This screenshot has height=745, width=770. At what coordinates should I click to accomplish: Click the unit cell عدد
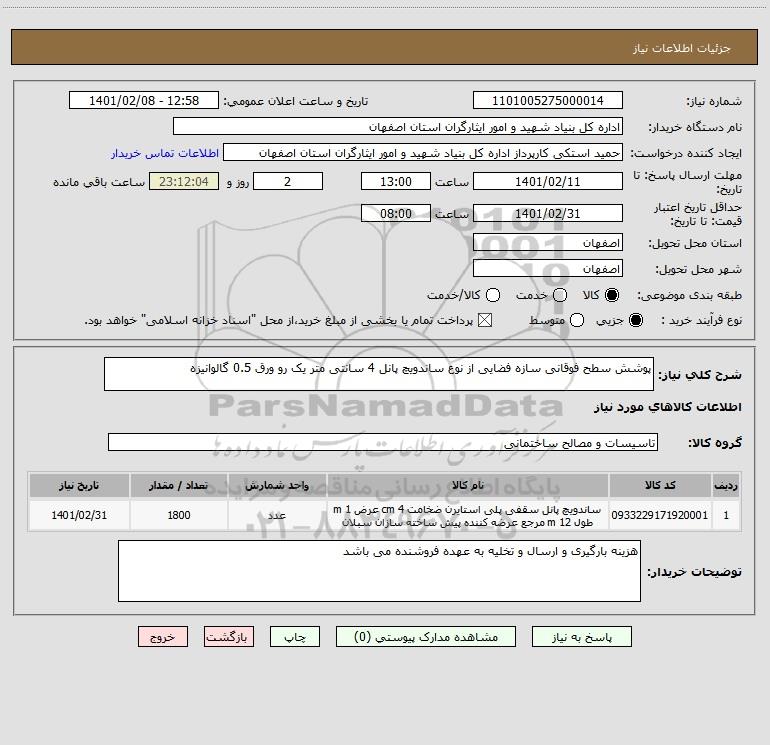coord(277,515)
